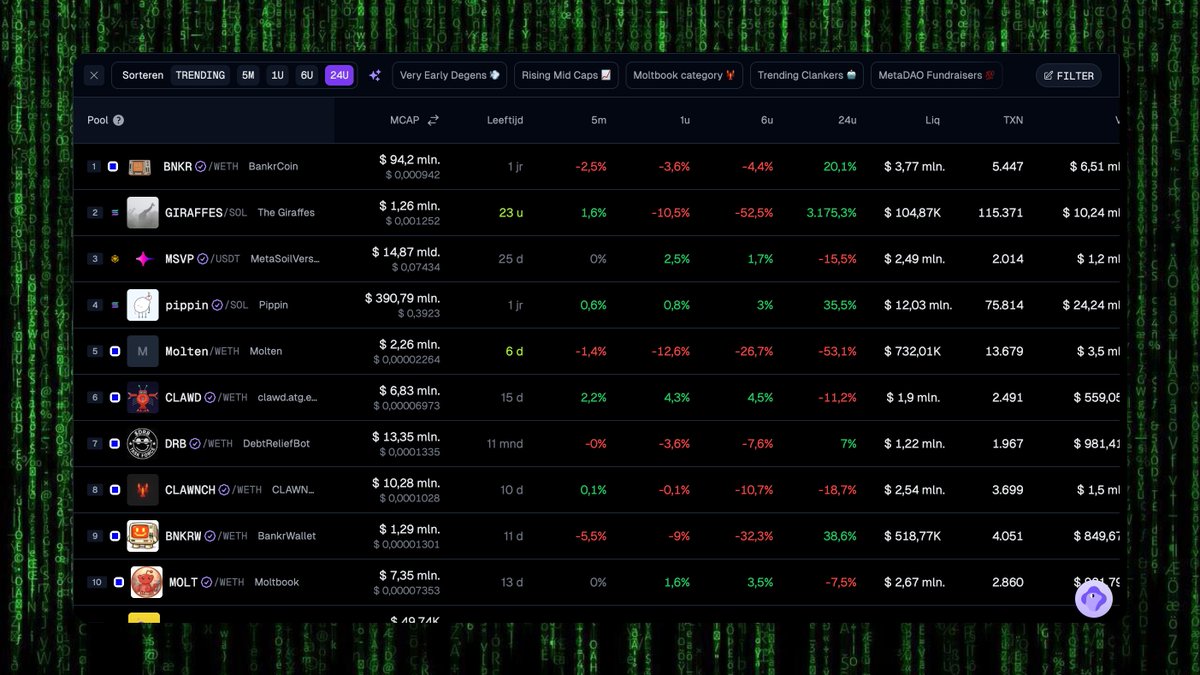The image size is (1200, 675).
Task: Click the FILTER button
Action: point(1068,75)
